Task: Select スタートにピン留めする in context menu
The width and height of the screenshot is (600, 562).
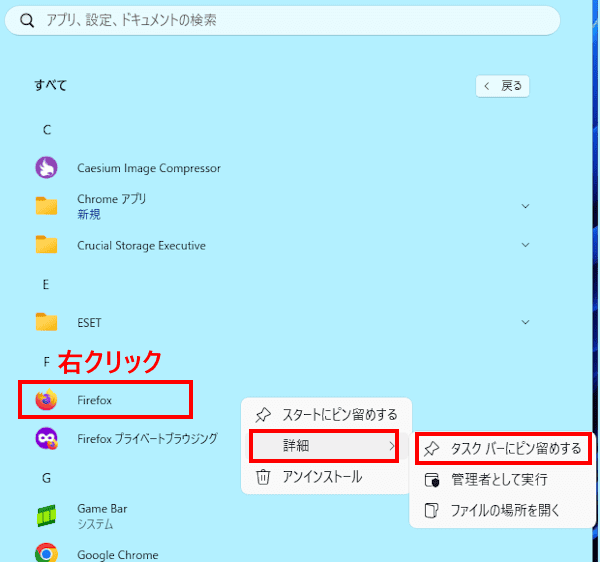Action: click(326, 414)
